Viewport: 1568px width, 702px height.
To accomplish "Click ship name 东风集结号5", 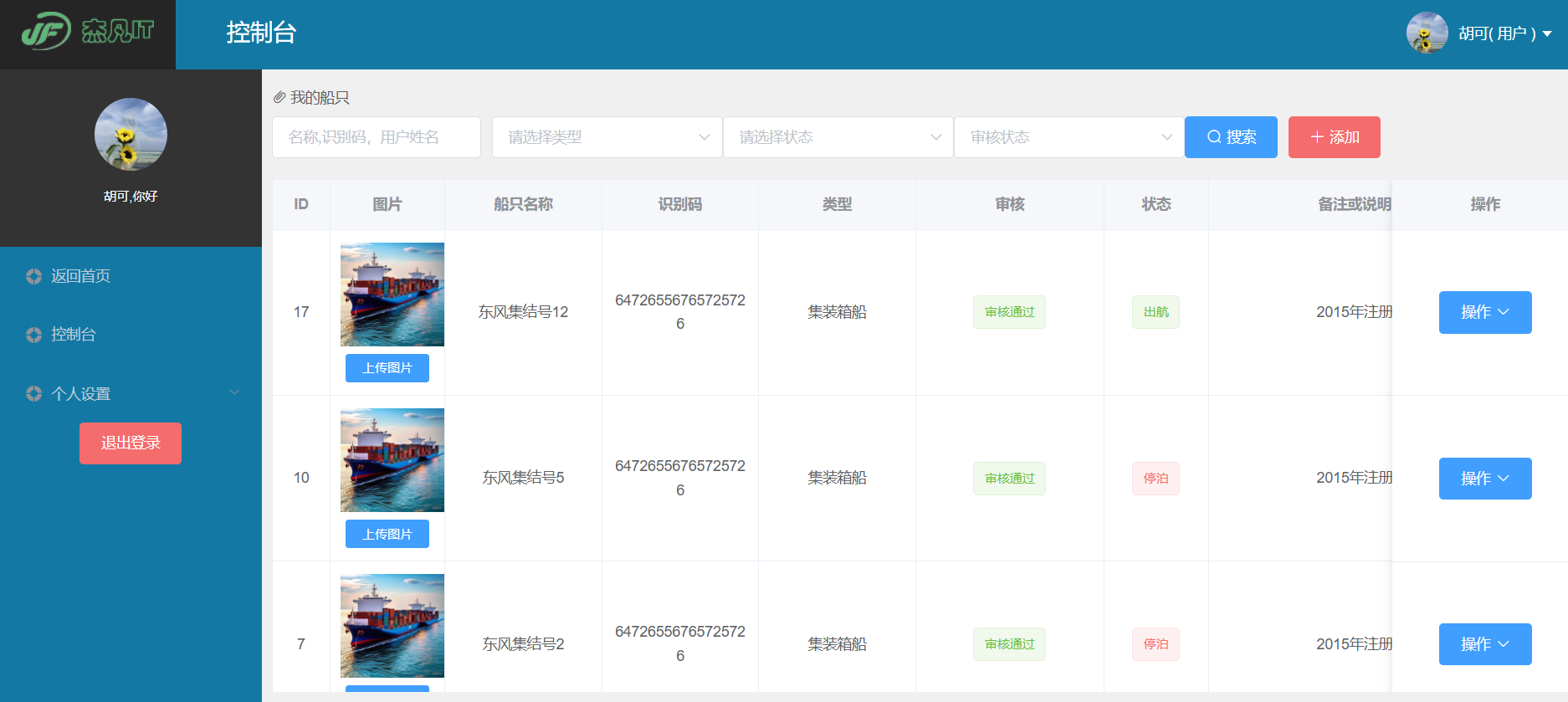I will [523, 478].
